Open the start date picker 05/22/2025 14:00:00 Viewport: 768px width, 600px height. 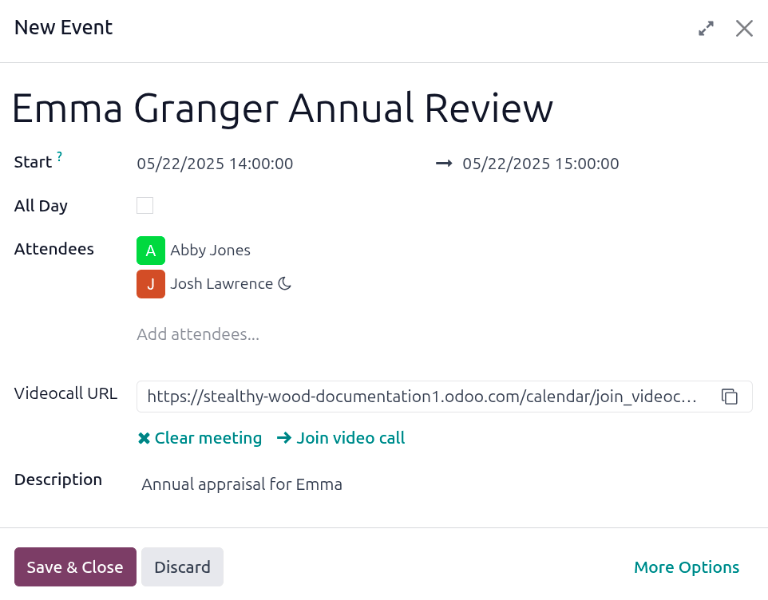[215, 163]
